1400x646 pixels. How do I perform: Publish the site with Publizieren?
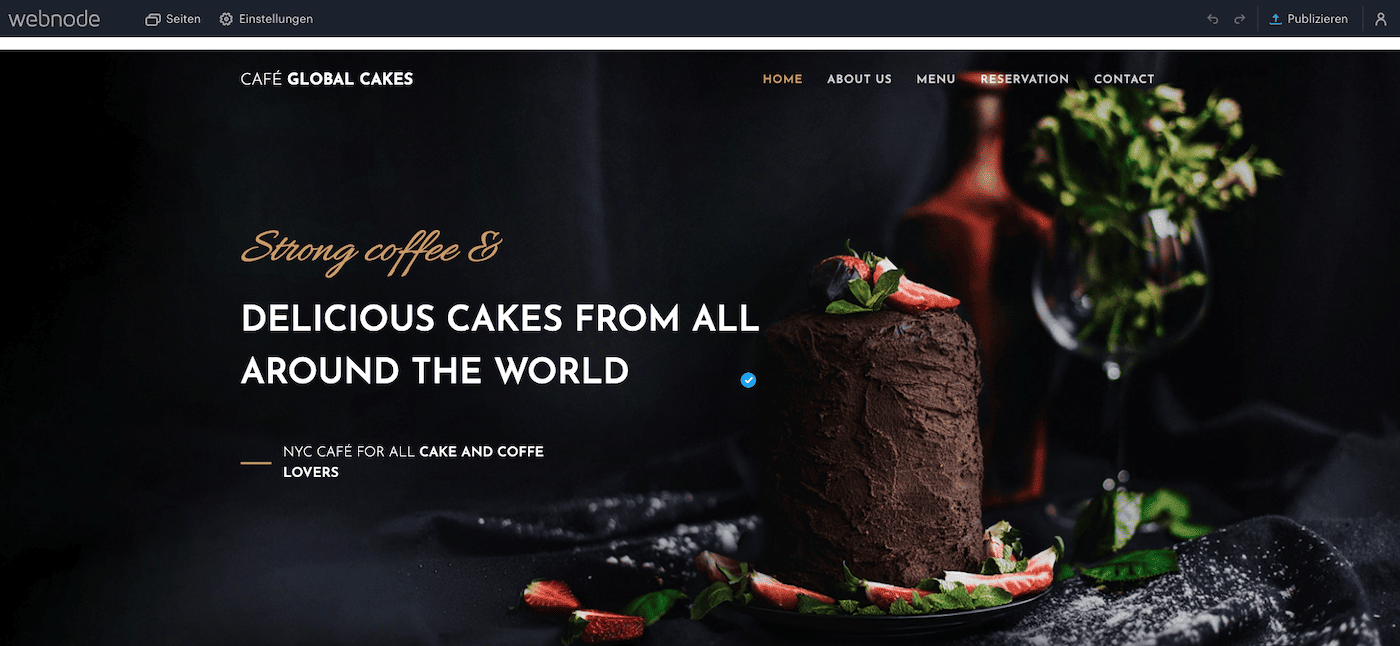1308,19
